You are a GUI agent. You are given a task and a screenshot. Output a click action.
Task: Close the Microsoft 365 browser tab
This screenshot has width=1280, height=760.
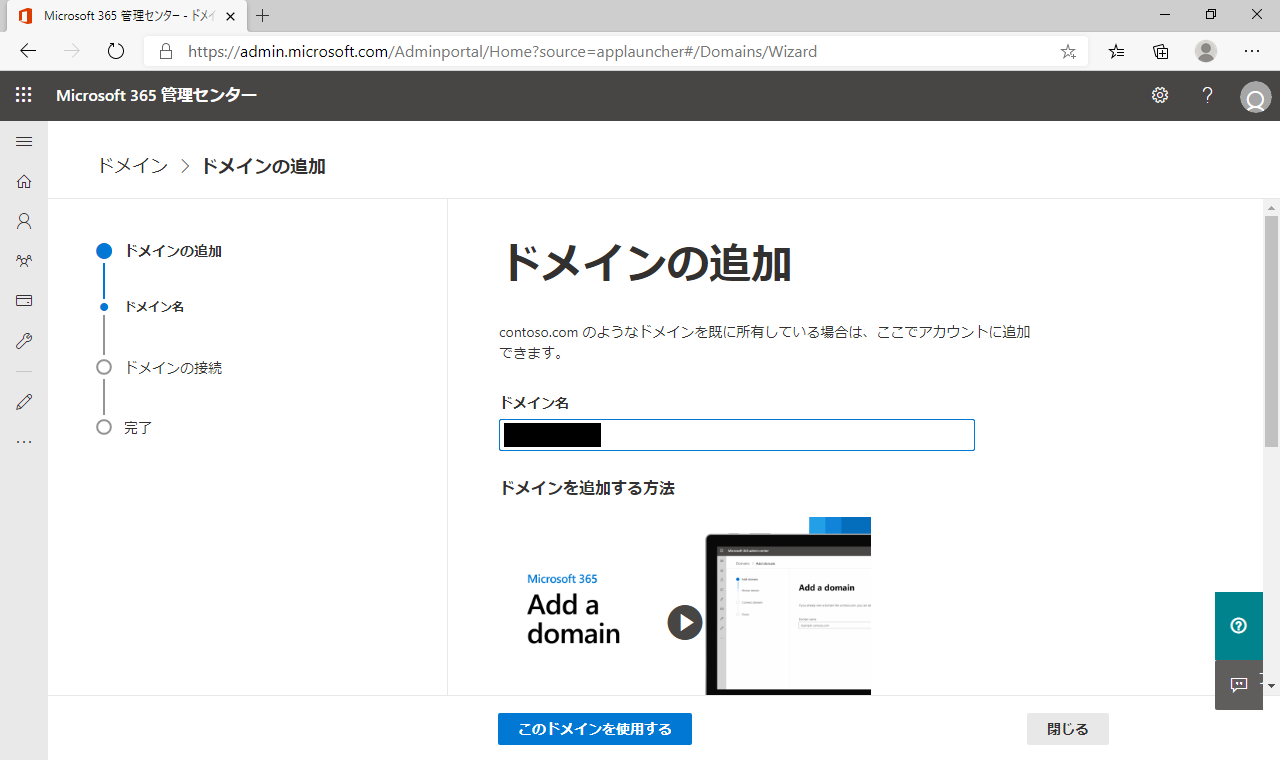click(x=230, y=16)
